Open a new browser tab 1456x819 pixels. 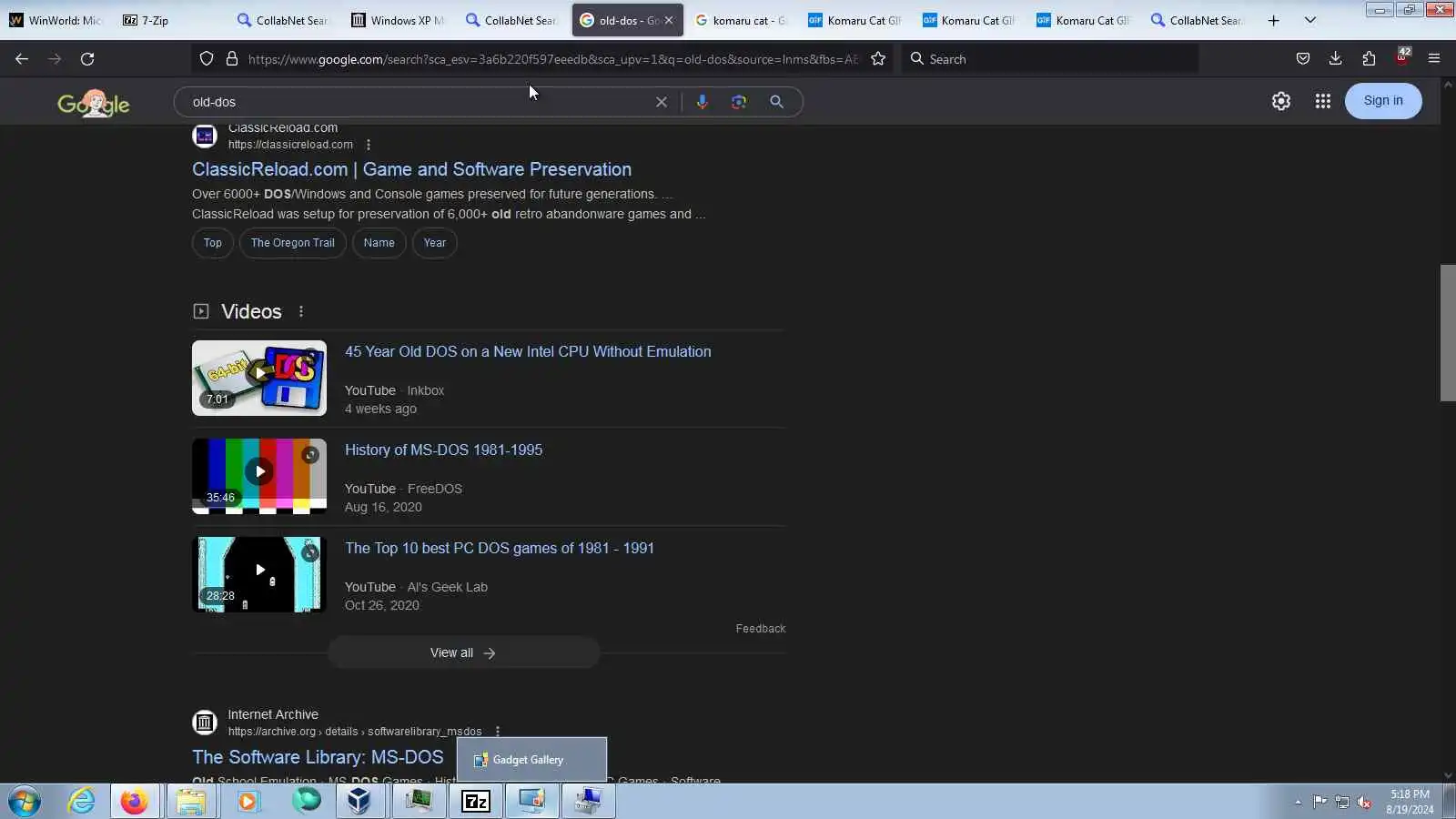point(1274,20)
